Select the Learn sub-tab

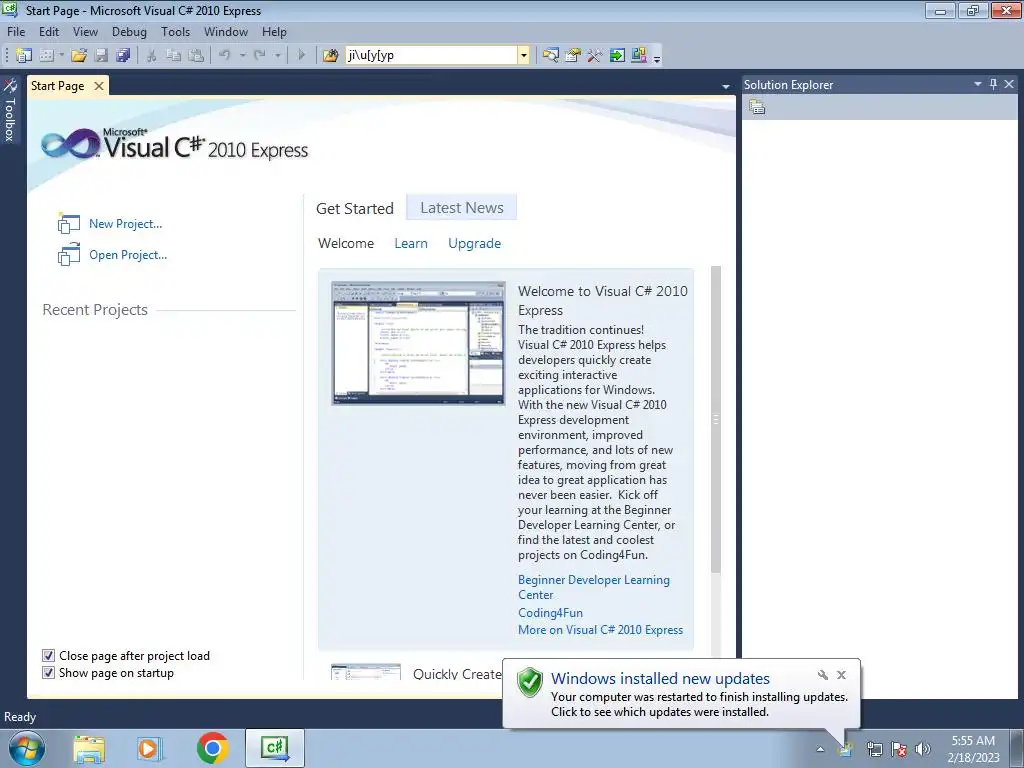pos(411,244)
